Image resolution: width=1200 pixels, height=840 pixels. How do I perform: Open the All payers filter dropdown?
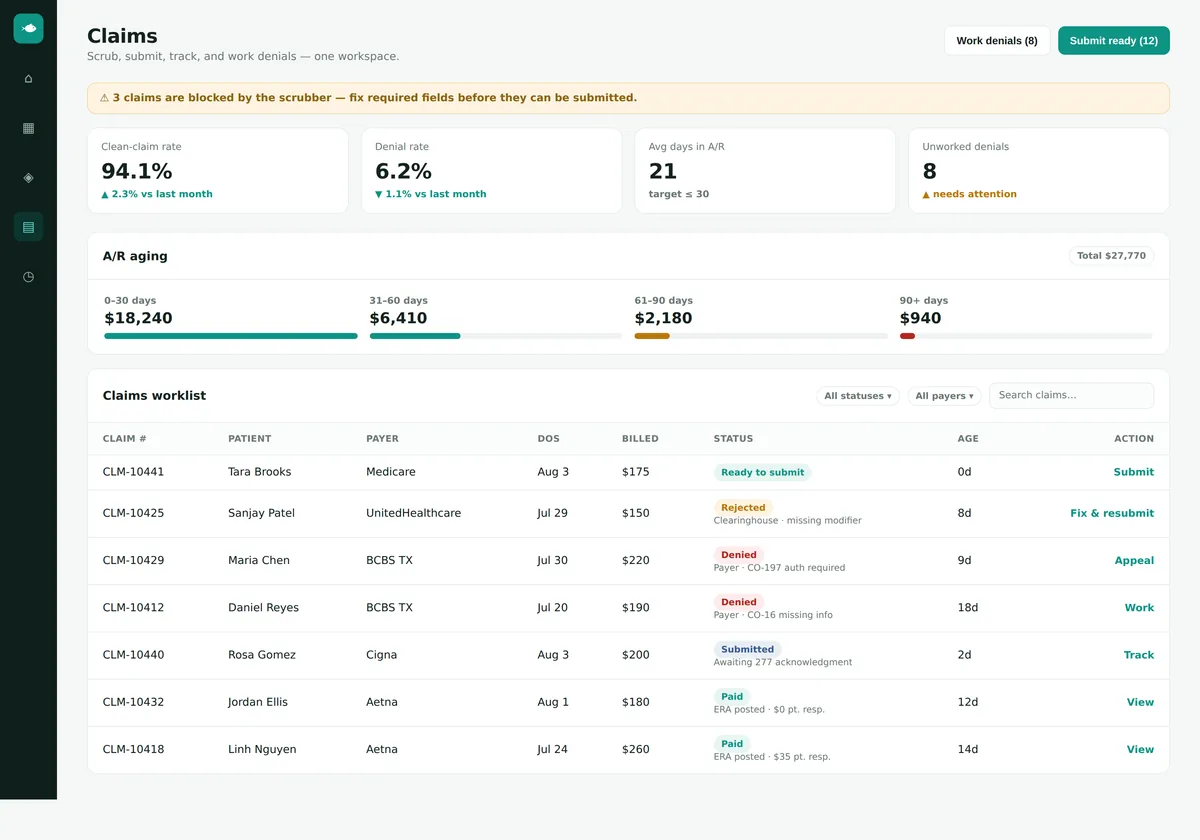pyautogui.click(x=944, y=396)
